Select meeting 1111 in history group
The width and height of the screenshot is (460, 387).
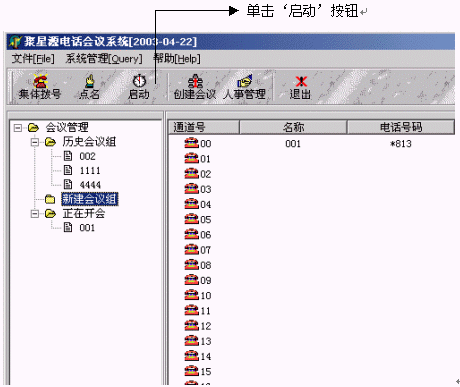(90, 171)
